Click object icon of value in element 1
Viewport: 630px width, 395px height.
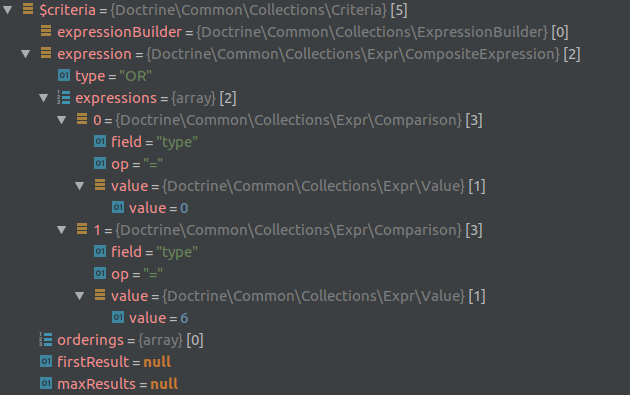[100, 295]
